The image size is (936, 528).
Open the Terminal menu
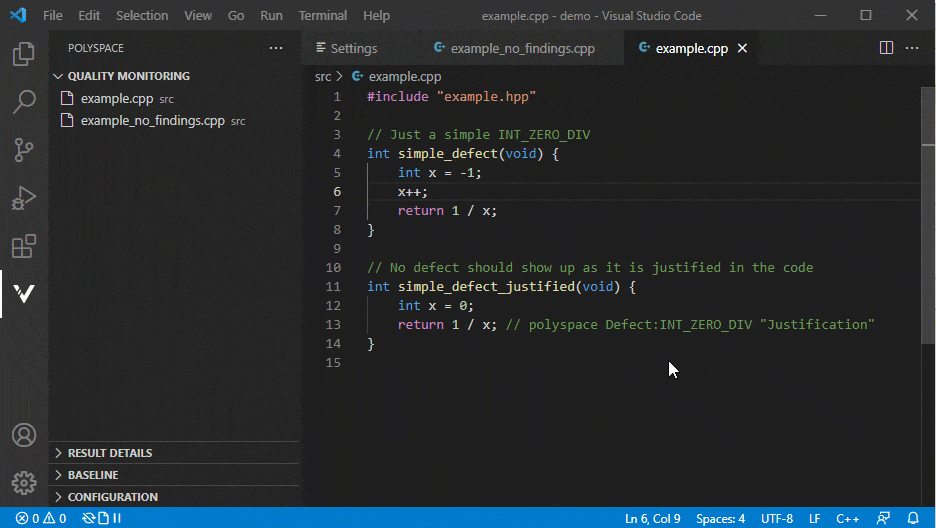(322, 16)
